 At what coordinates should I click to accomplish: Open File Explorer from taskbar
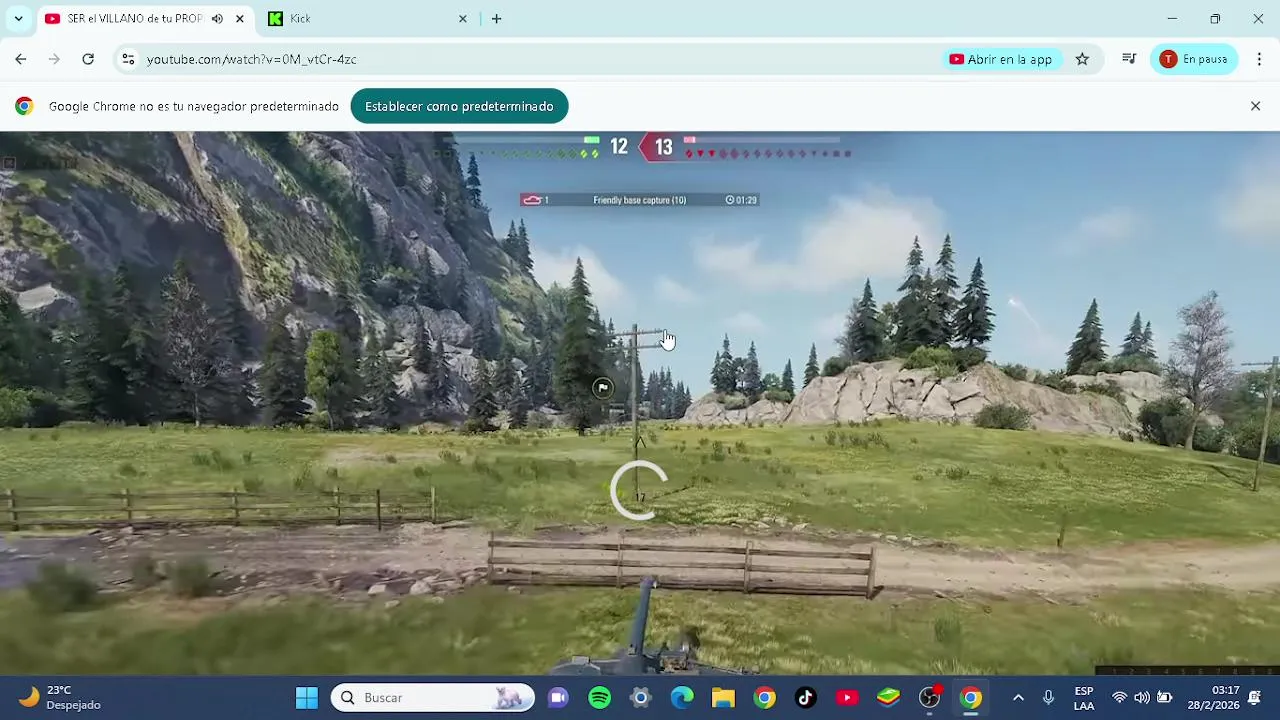tap(723, 697)
